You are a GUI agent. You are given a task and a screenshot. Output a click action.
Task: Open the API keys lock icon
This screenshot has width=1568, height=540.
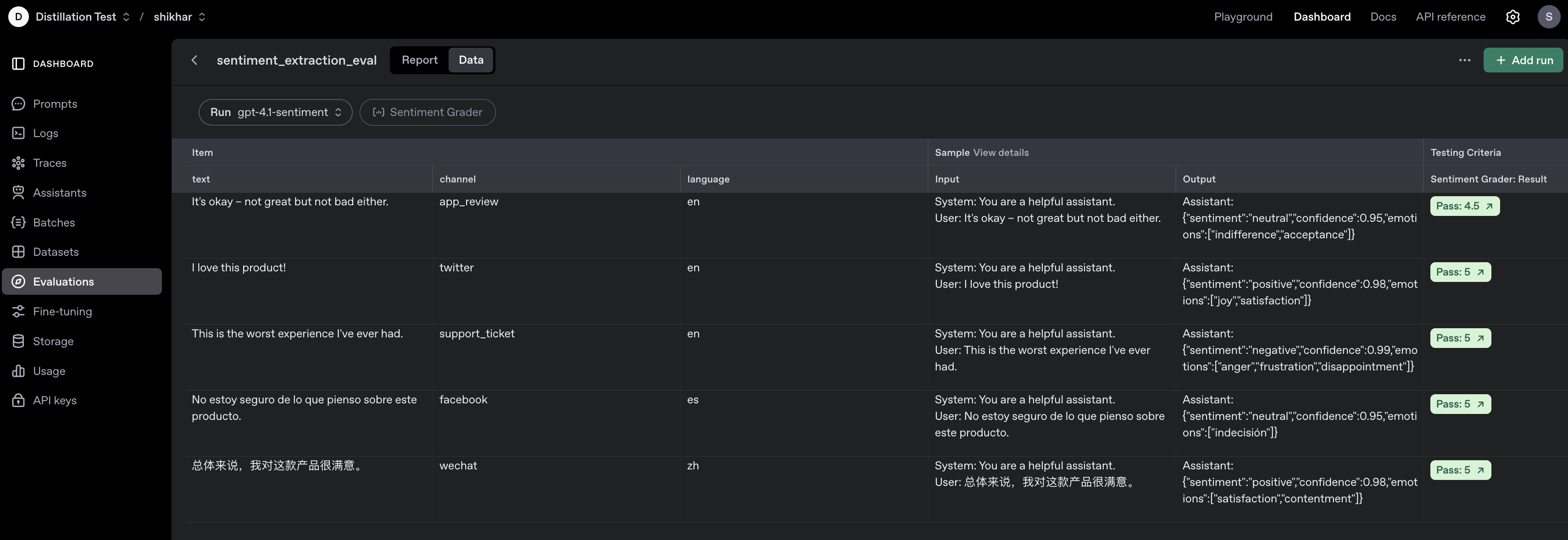18,400
